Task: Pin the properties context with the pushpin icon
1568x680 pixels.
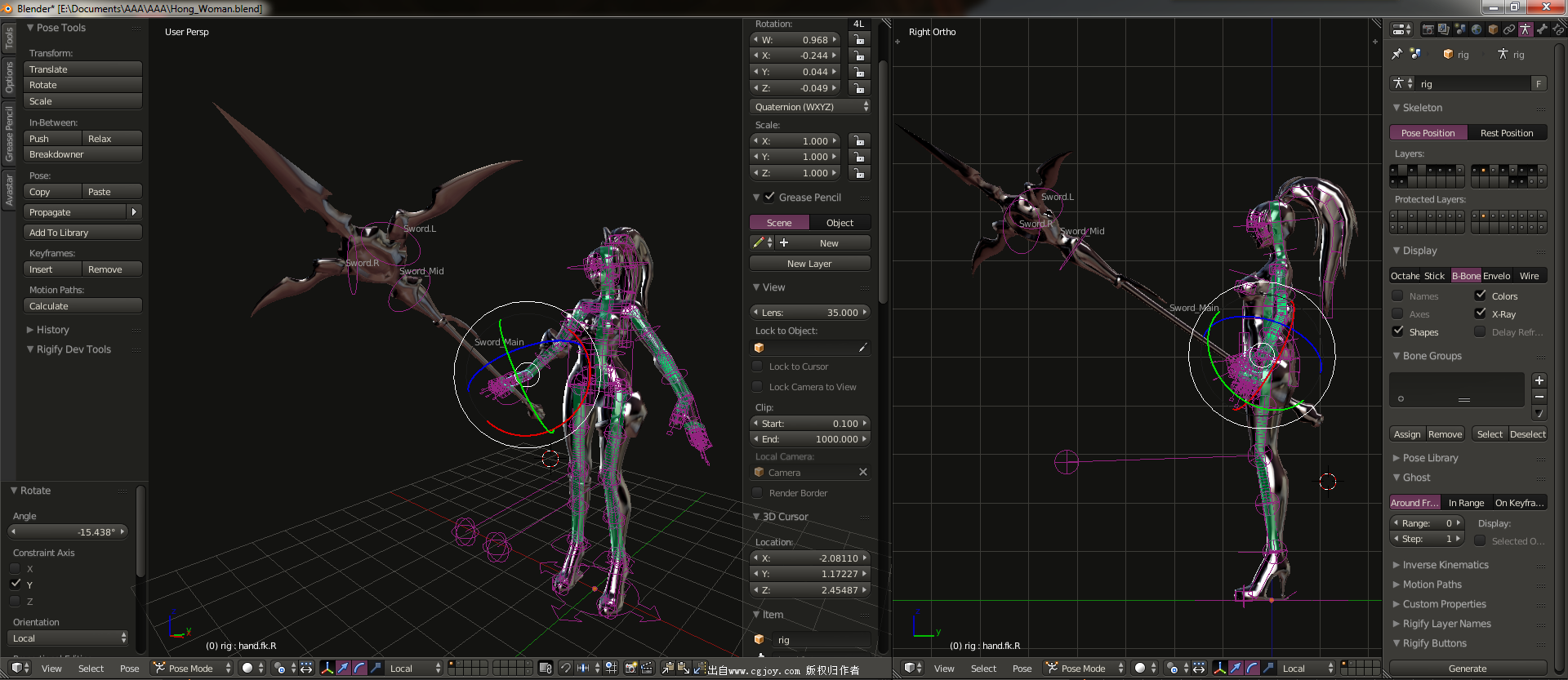Action: click(1396, 54)
